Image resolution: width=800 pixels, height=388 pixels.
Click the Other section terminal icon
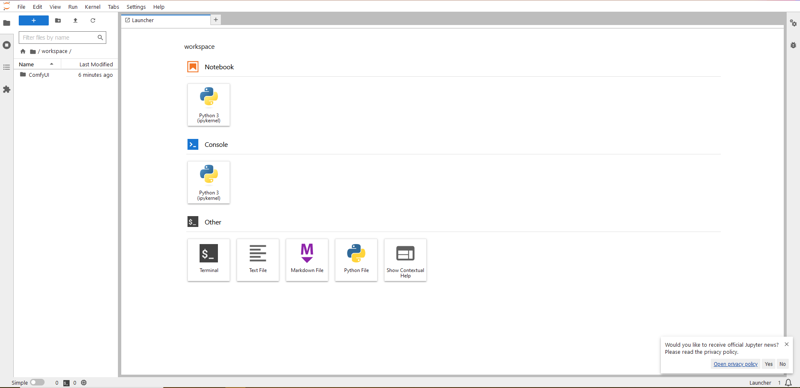[x=192, y=222]
